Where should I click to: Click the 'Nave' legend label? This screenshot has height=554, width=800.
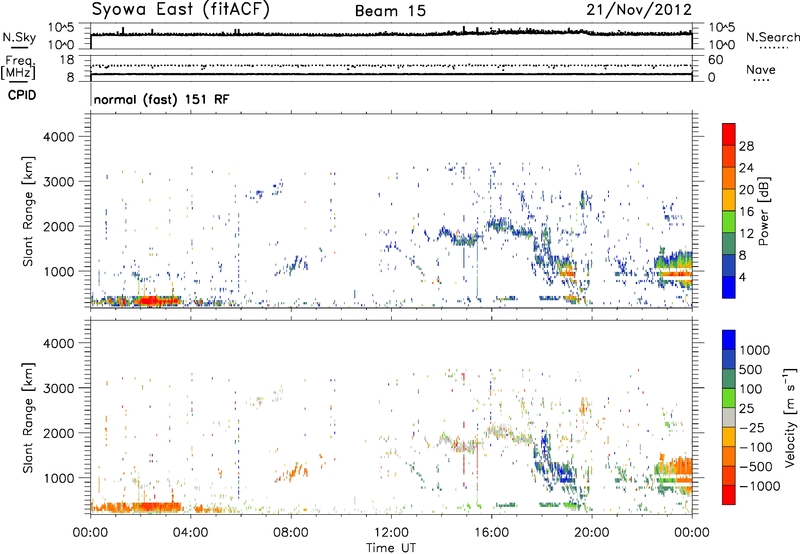pyautogui.click(x=760, y=70)
